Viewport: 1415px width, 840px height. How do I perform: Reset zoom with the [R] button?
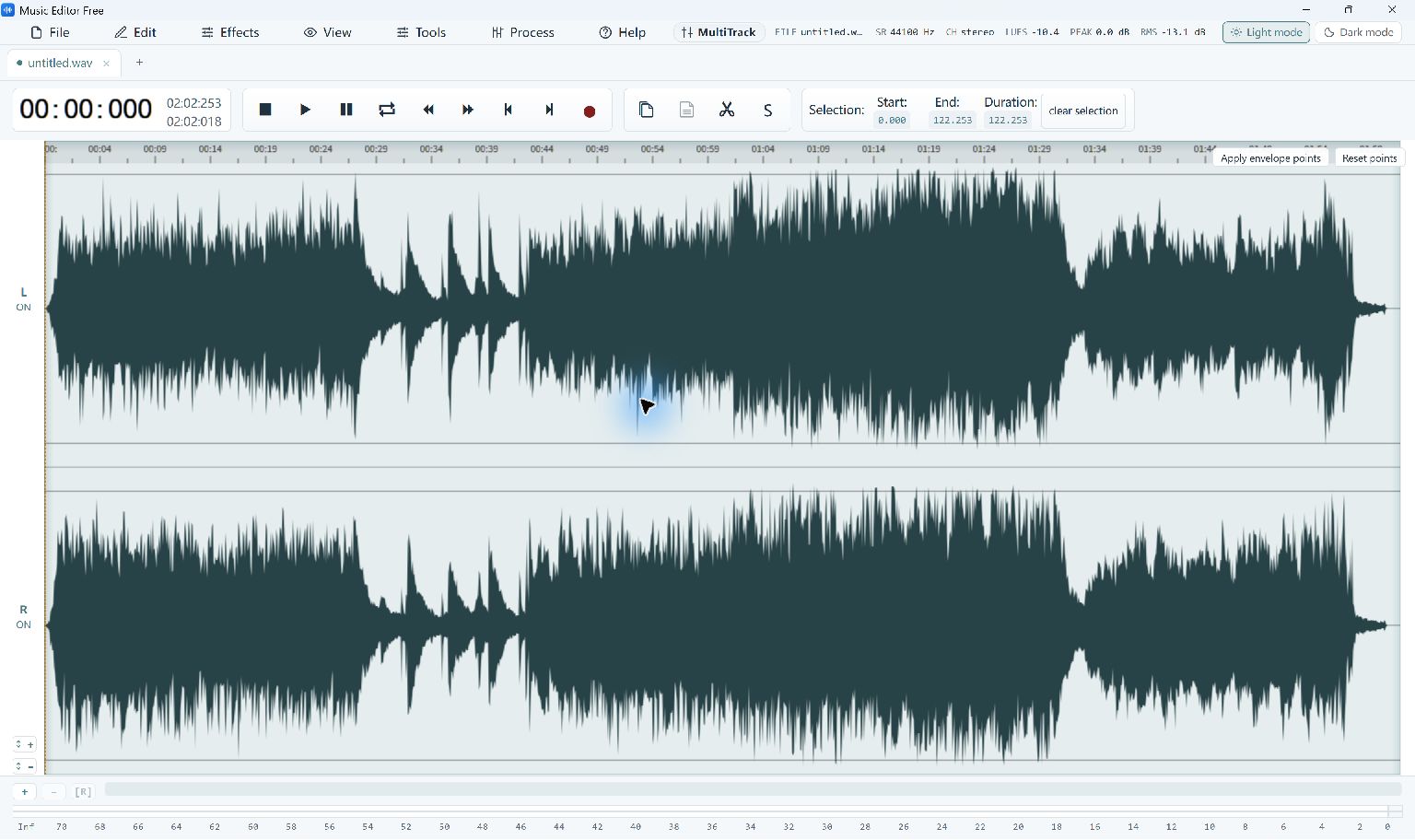click(x=83, y=792)
